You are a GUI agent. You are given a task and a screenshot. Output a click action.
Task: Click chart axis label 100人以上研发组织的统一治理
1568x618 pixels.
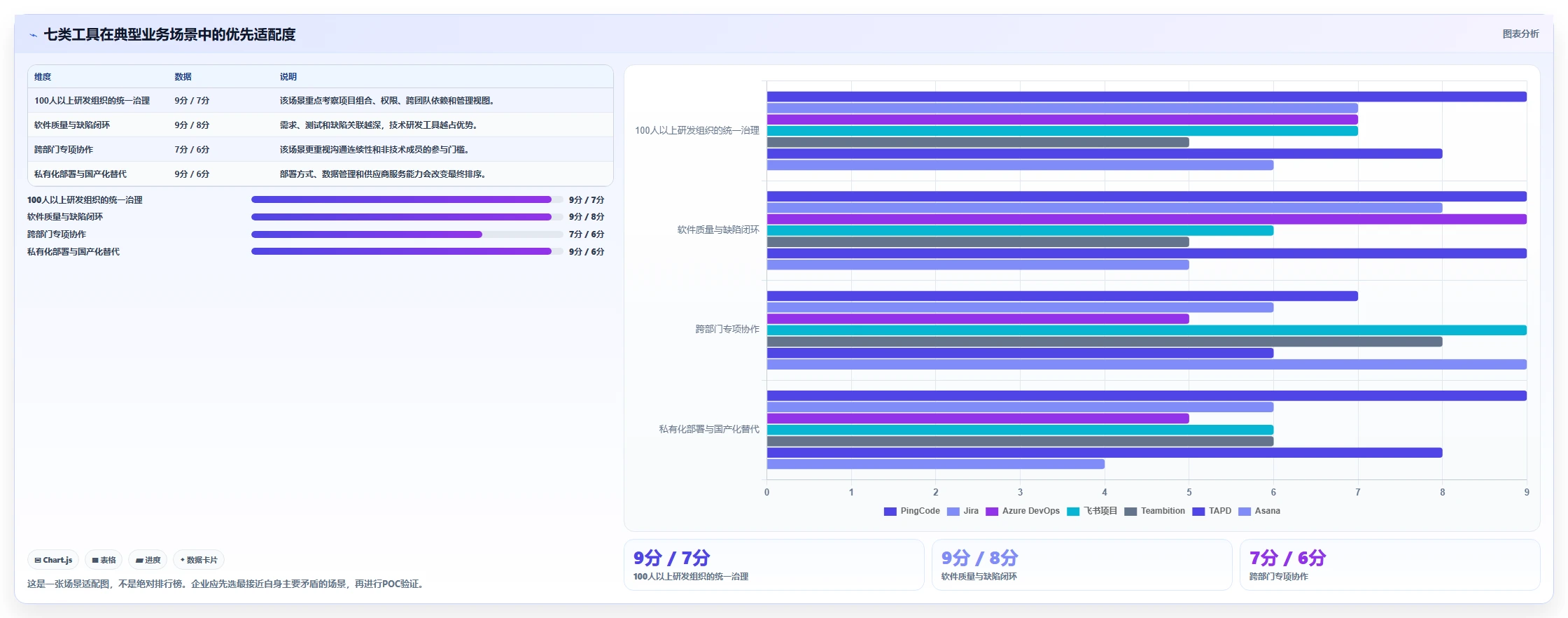[x=696, y=131]
